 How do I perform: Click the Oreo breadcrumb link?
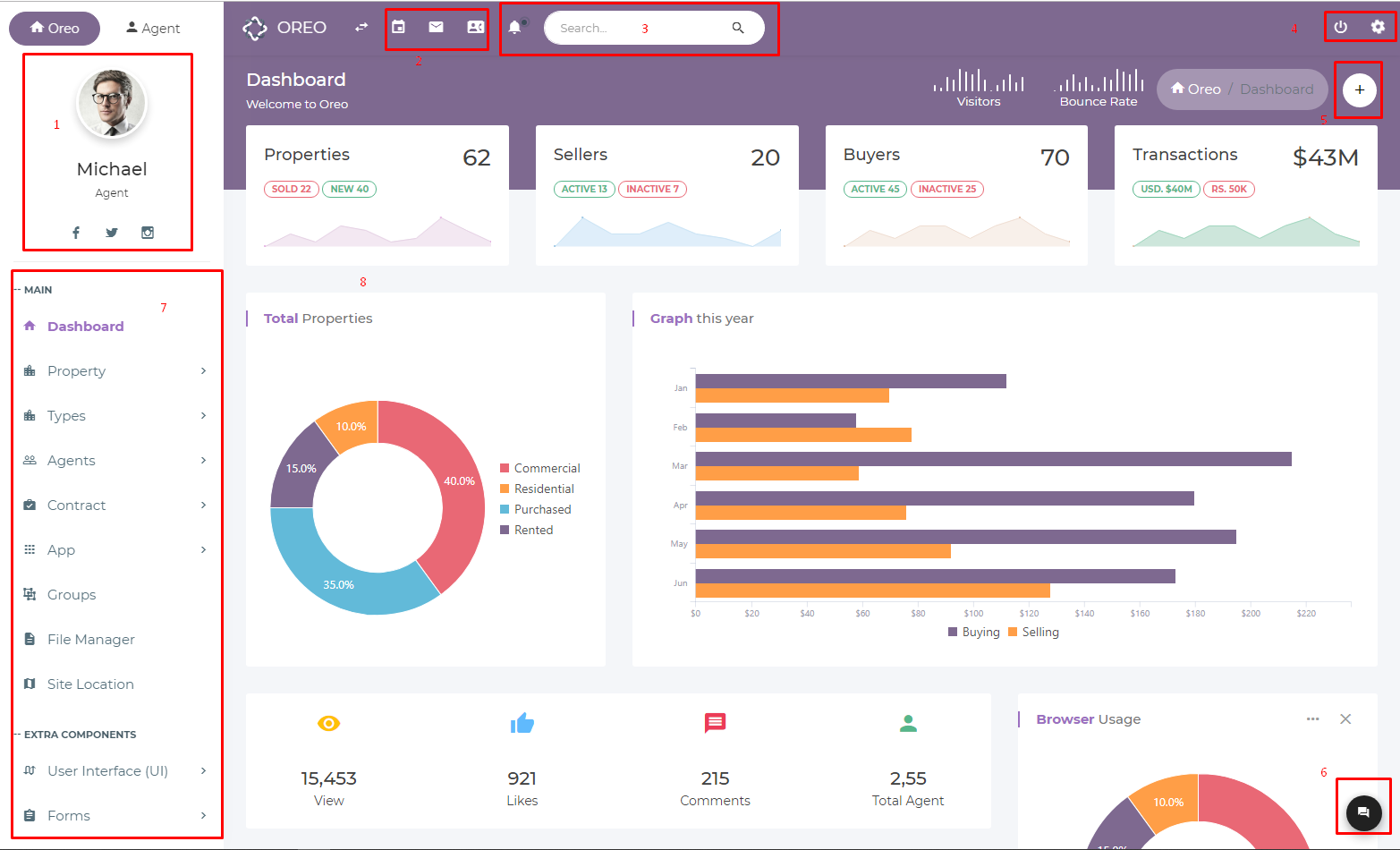pos(1196,89)
